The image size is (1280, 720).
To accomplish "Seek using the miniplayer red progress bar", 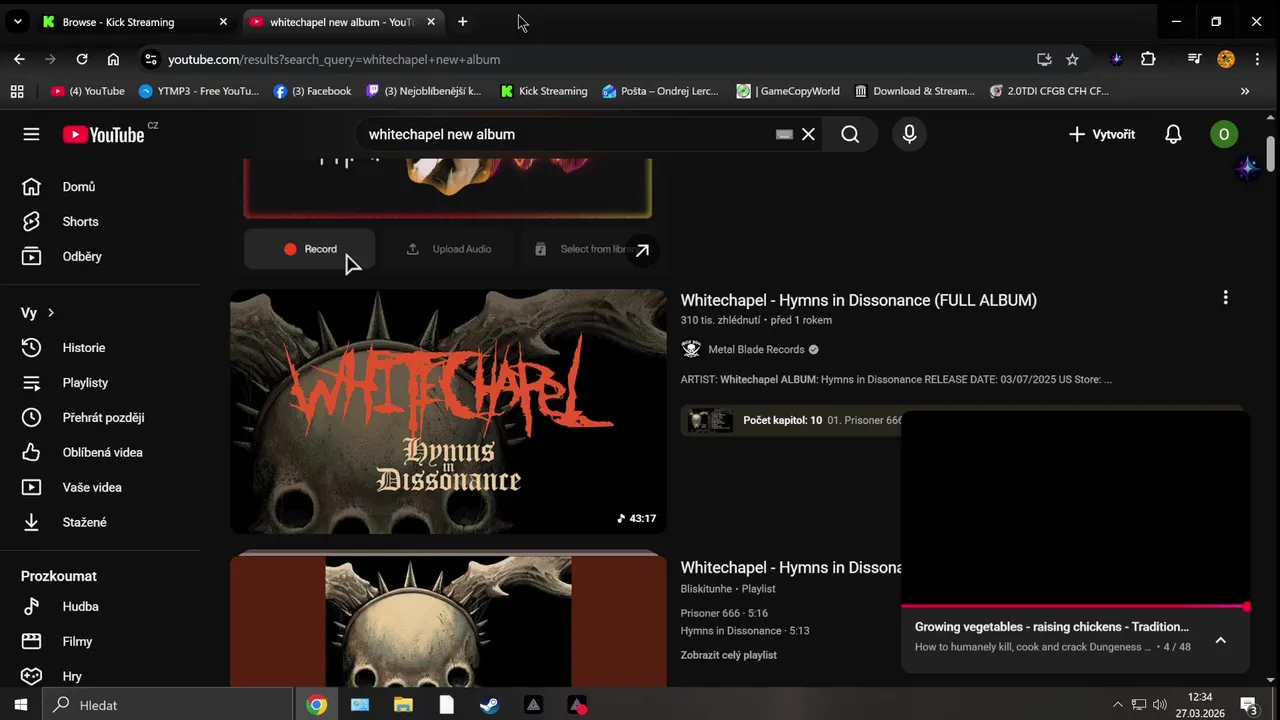I will (x=1075, y=606).
